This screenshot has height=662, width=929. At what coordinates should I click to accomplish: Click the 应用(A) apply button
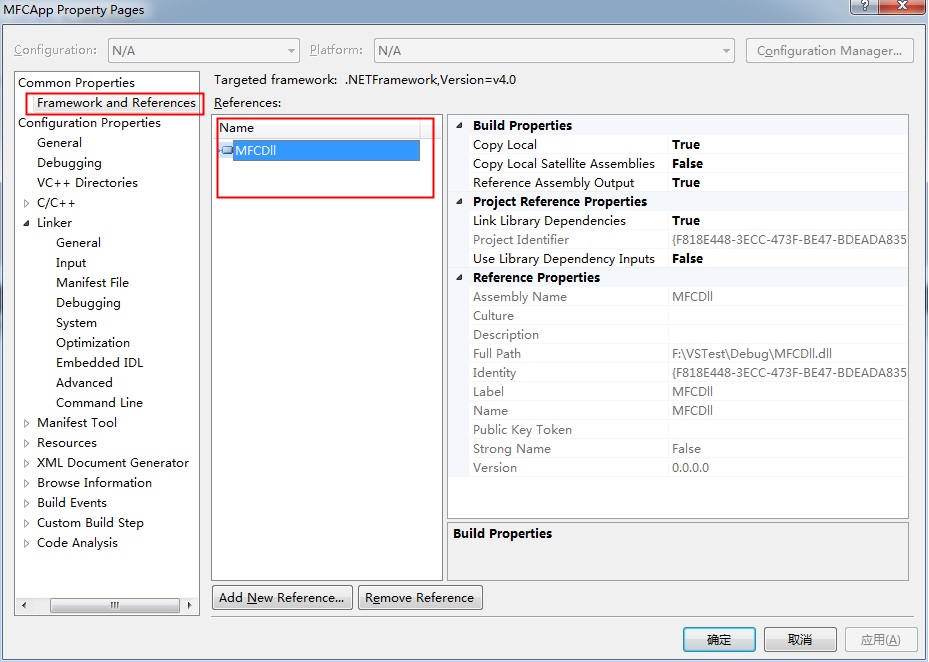(880, 639)
